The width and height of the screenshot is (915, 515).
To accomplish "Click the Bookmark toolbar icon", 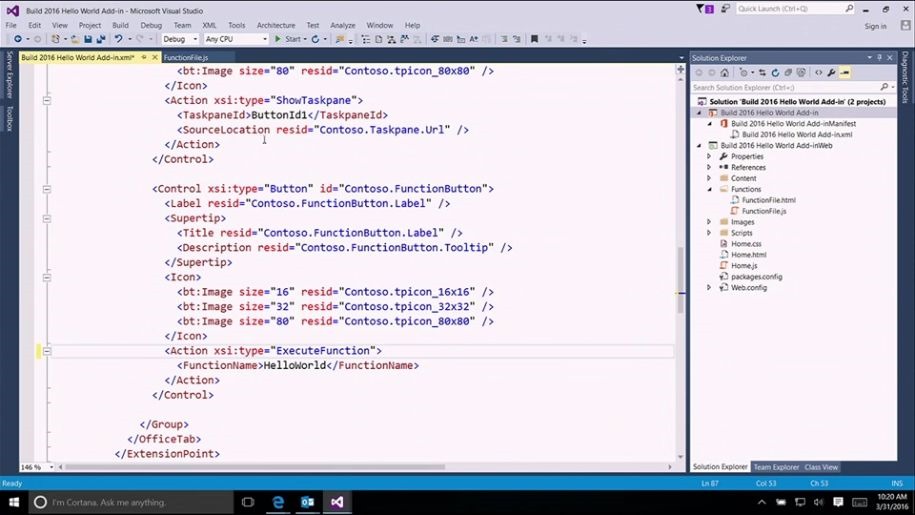I will click(x=534, y=39).
